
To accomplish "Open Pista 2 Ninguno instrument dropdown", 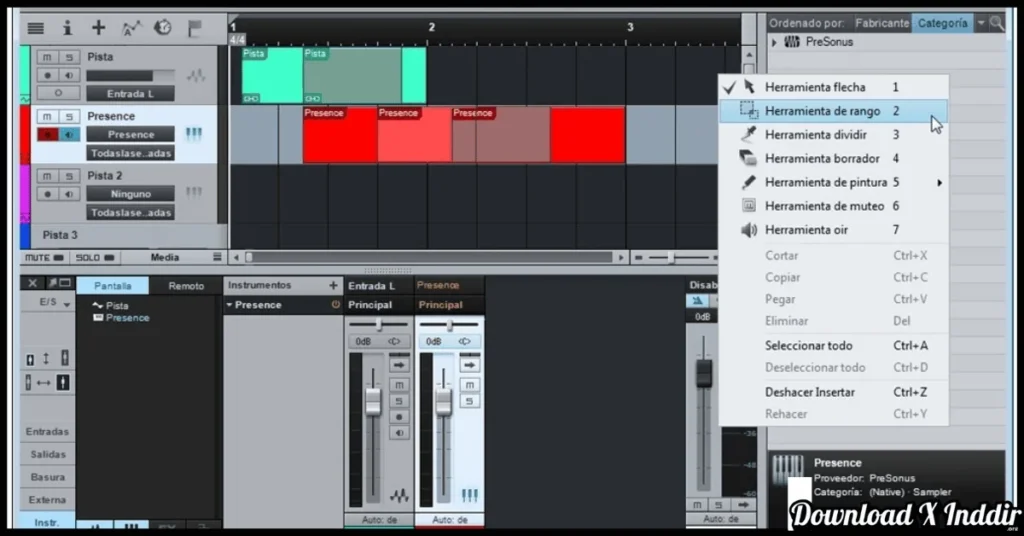I will coord(131,193).
